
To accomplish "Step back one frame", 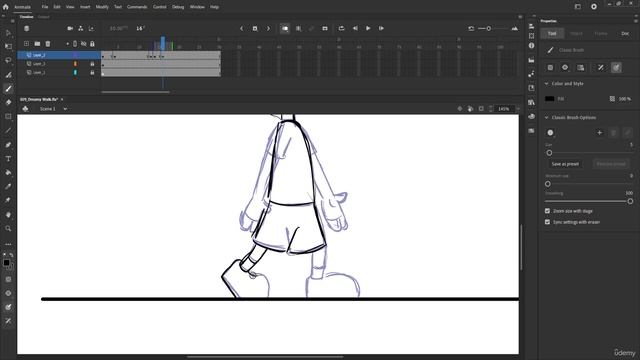I will pos(355,28).
